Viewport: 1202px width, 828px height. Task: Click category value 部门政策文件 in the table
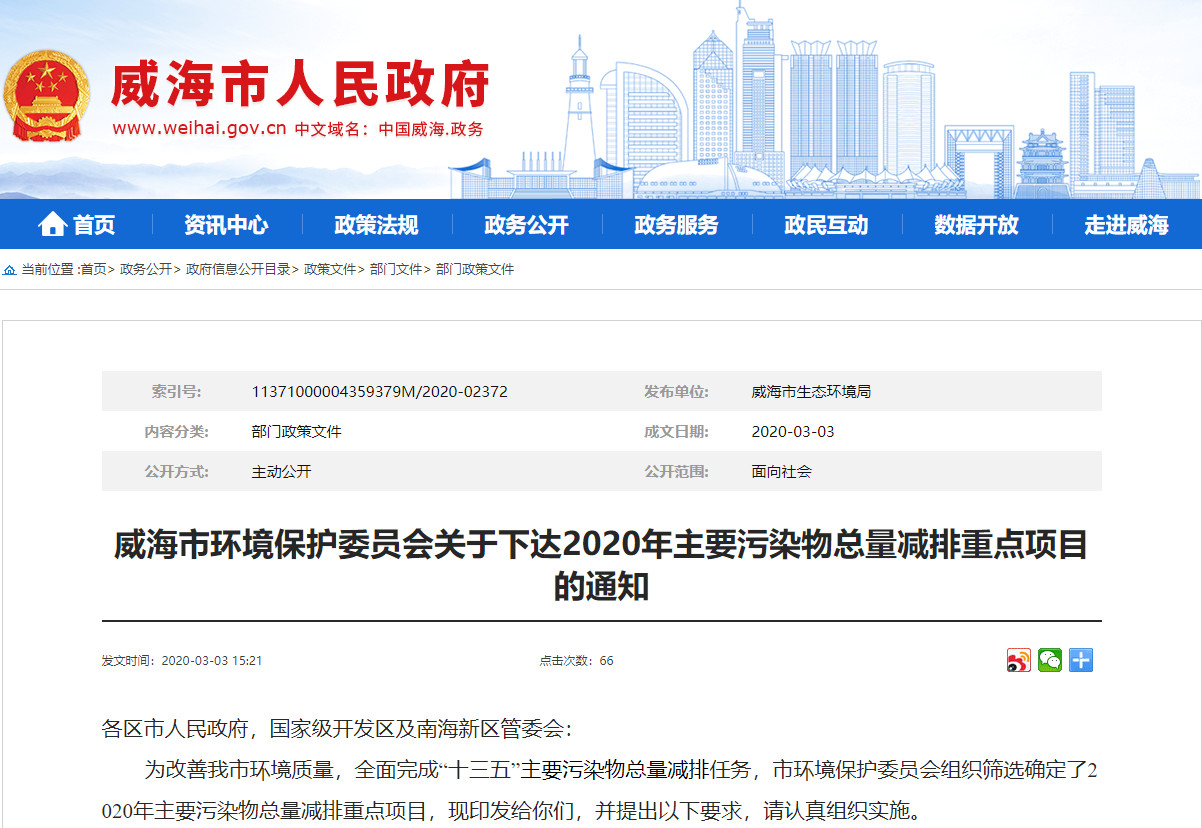pyautogui.click(x=296, y=432)
